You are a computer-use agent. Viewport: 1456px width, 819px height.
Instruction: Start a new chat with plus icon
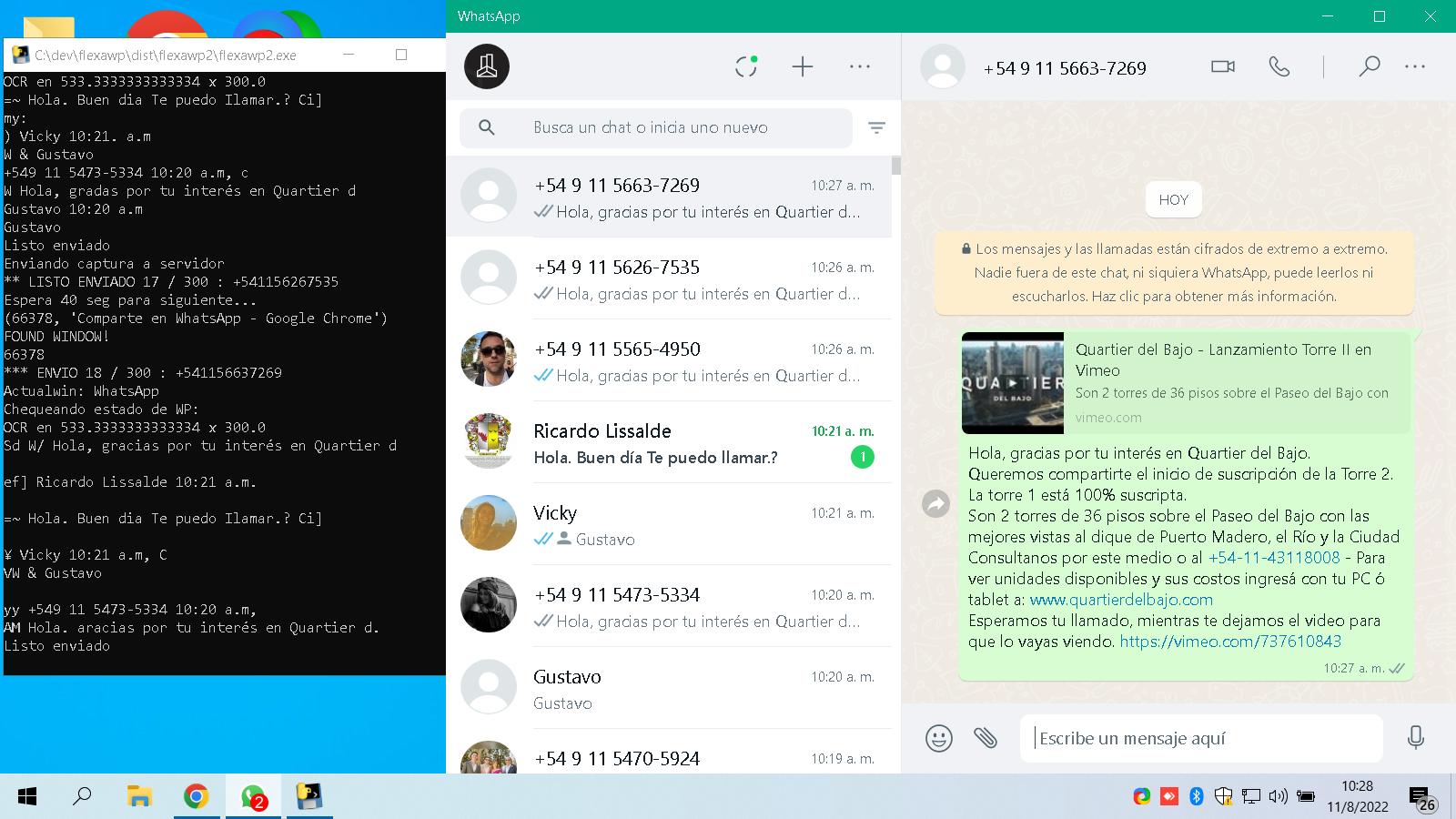coord(803,66)
